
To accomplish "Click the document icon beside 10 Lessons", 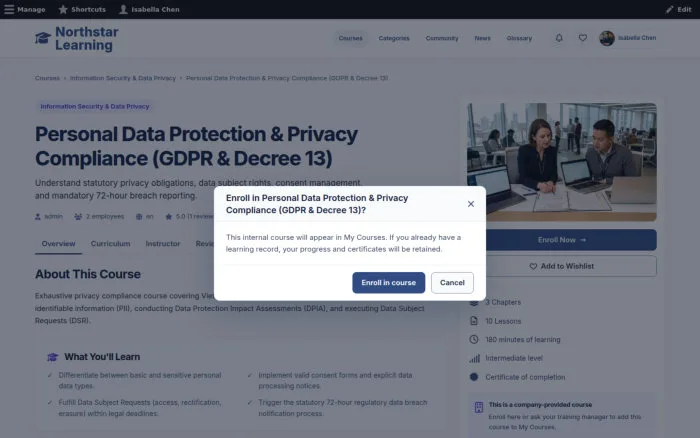I will coord(474,321).
